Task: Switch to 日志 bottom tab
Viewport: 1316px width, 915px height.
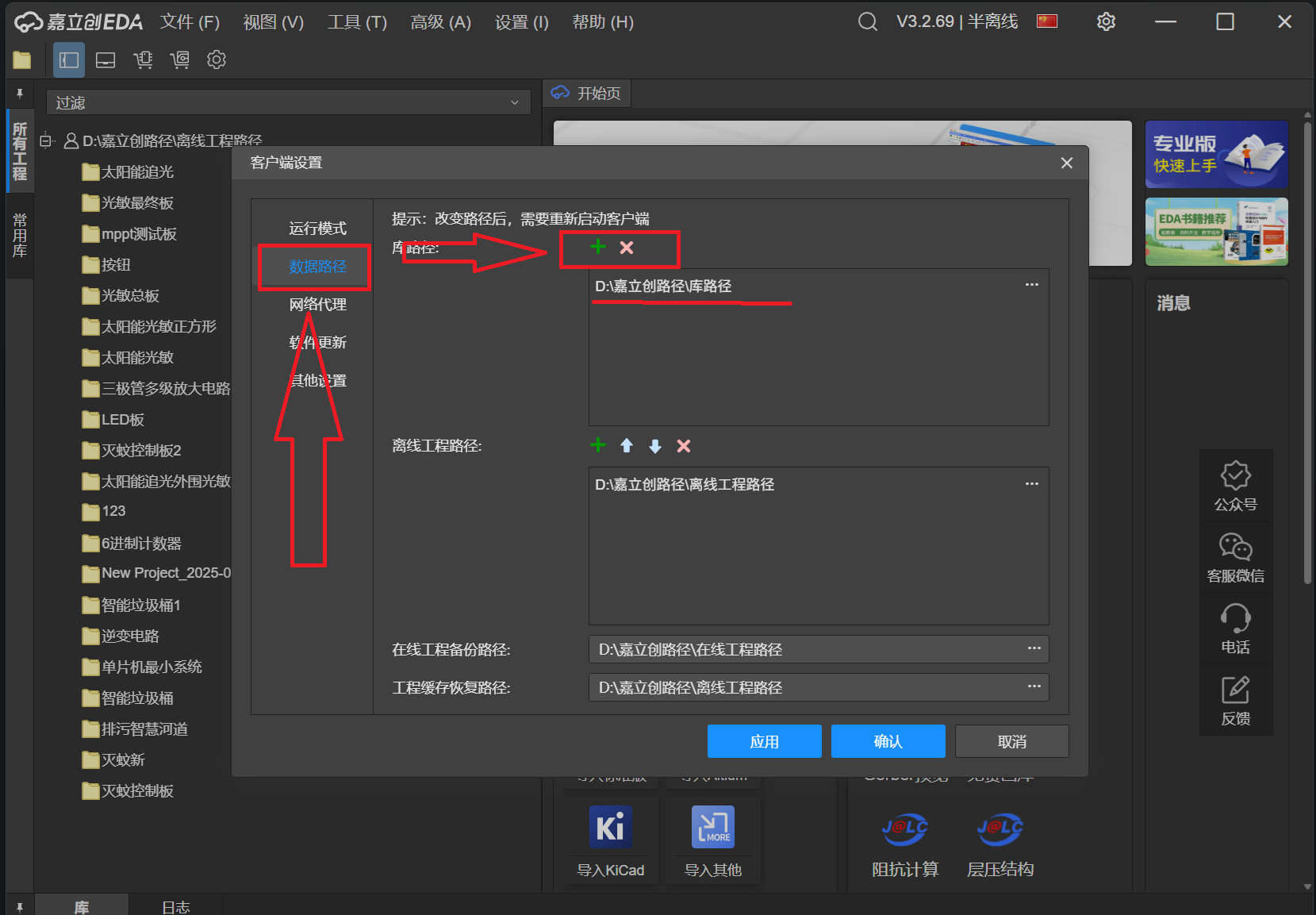Action: [175, 905]
